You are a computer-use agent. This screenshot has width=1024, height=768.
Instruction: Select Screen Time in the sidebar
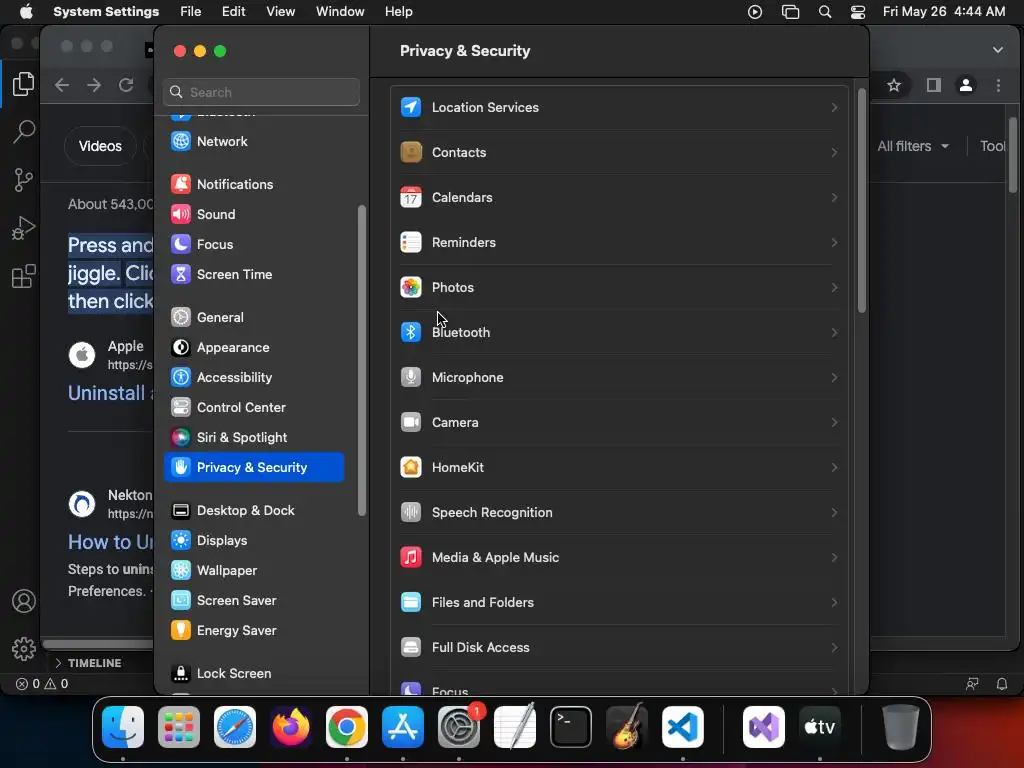[x=254, y=274]
